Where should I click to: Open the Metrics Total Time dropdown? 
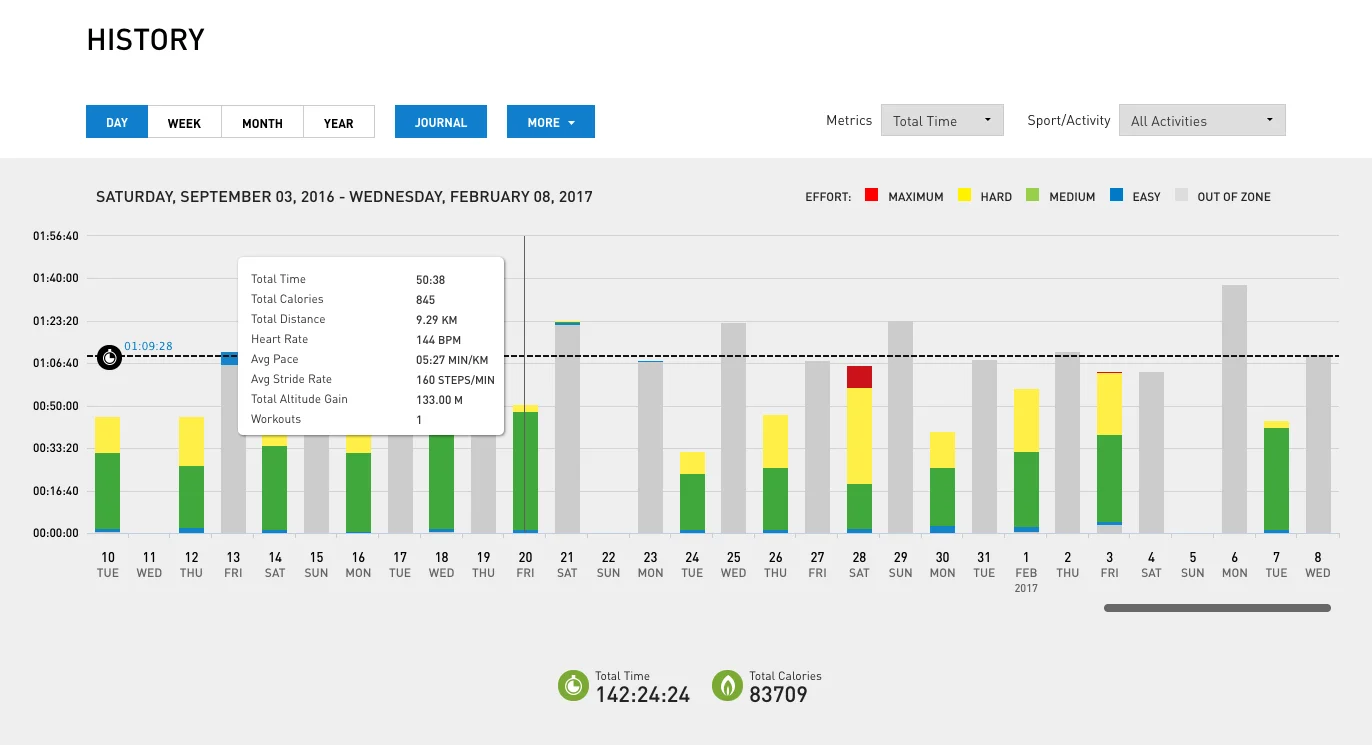click(942, 121)
